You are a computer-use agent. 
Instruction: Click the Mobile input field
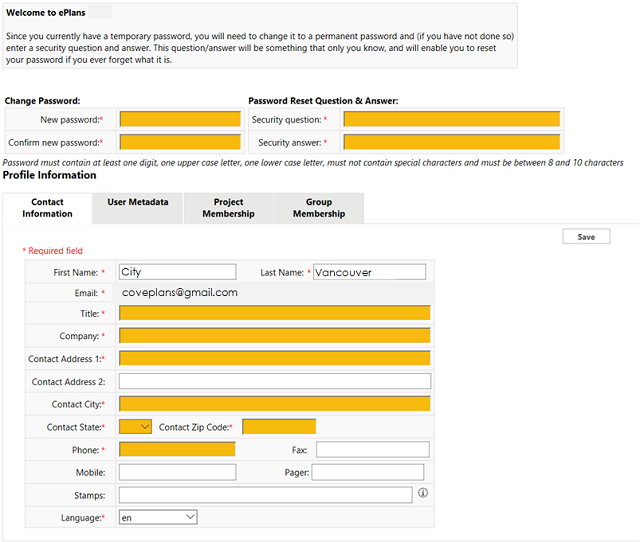pos(178,472)
